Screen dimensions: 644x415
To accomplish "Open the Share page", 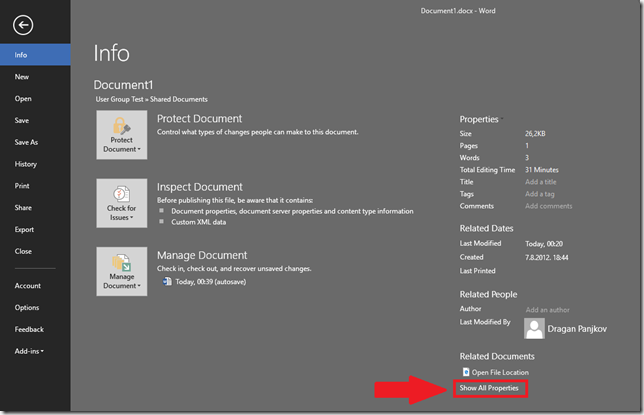I will click(x=23, y=208).
